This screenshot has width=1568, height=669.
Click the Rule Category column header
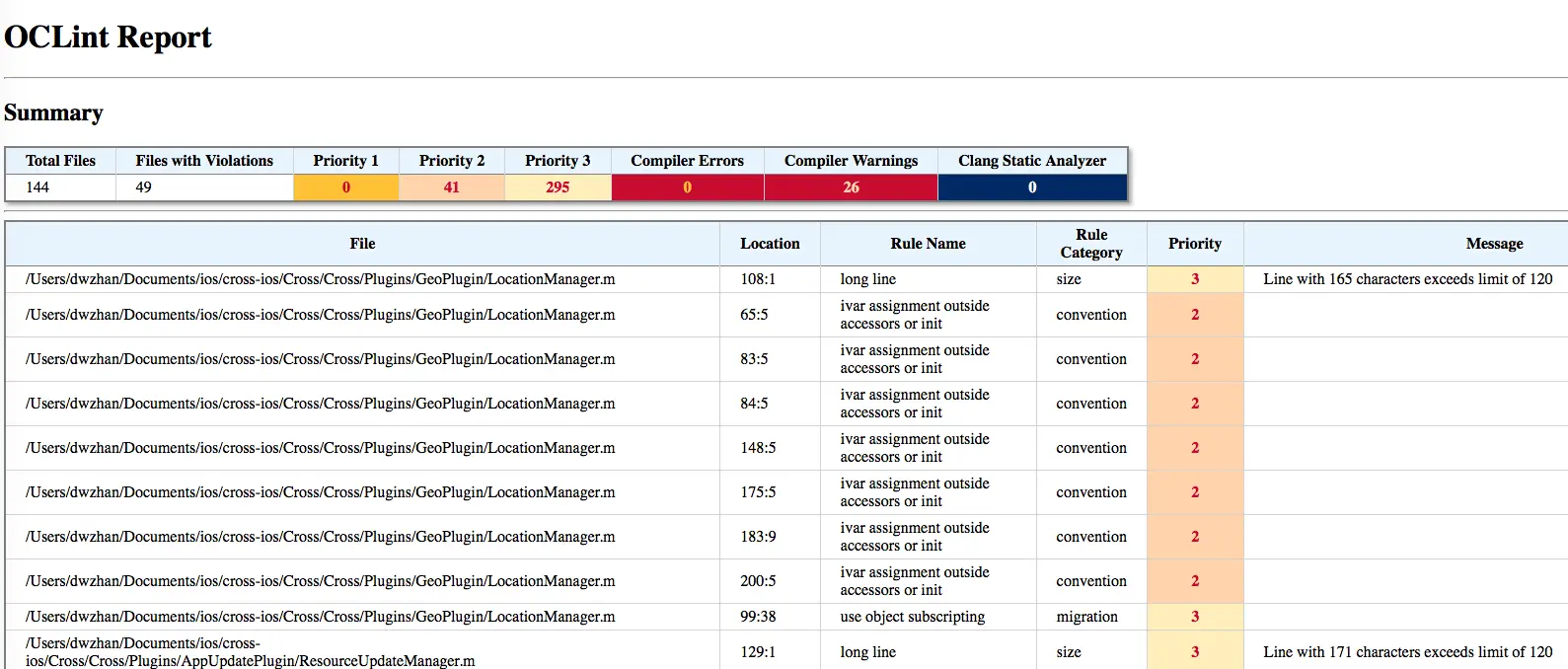pyautogui.click(x=1091, y=244)
